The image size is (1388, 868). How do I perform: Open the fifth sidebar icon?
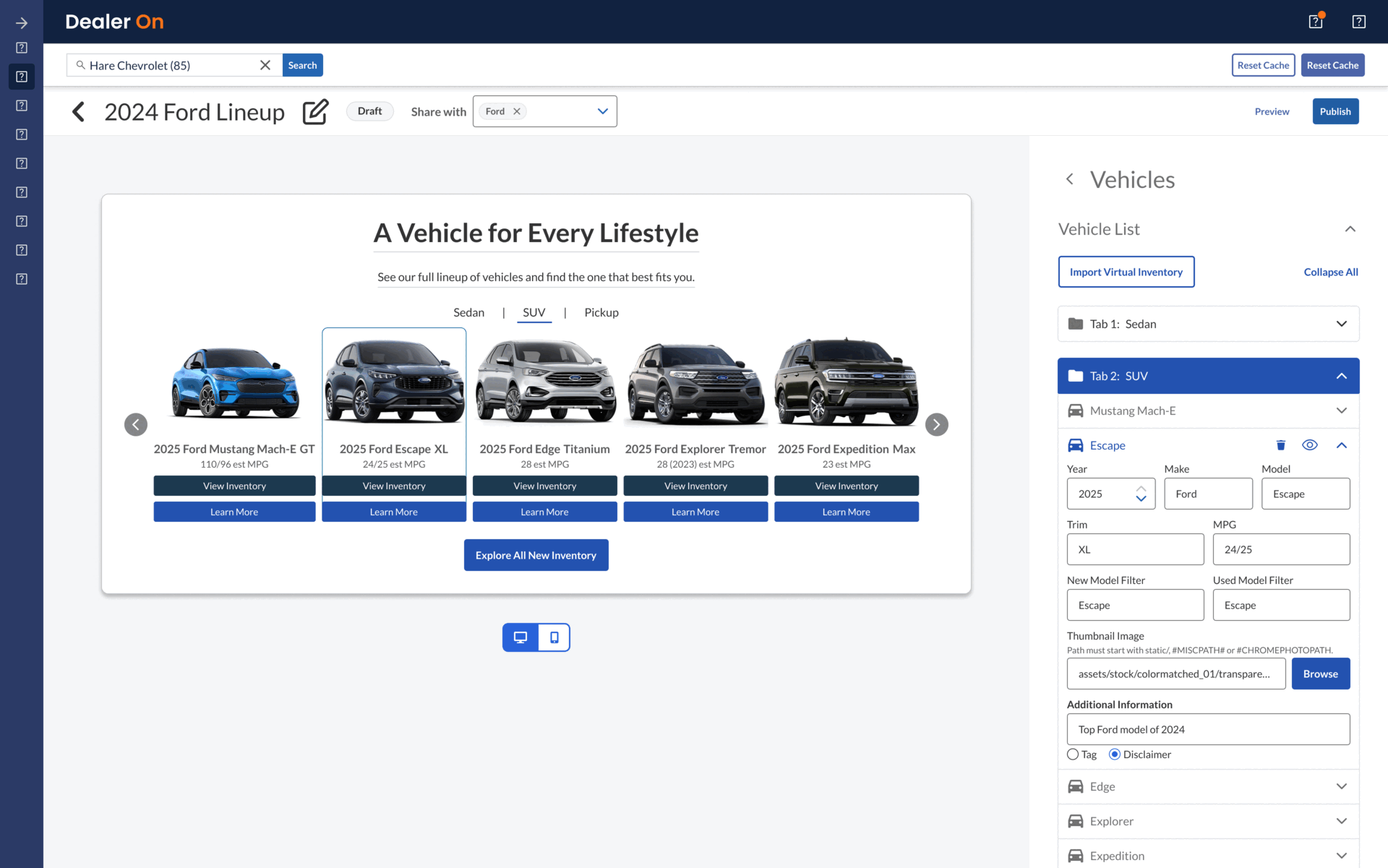tap(22, 134)
